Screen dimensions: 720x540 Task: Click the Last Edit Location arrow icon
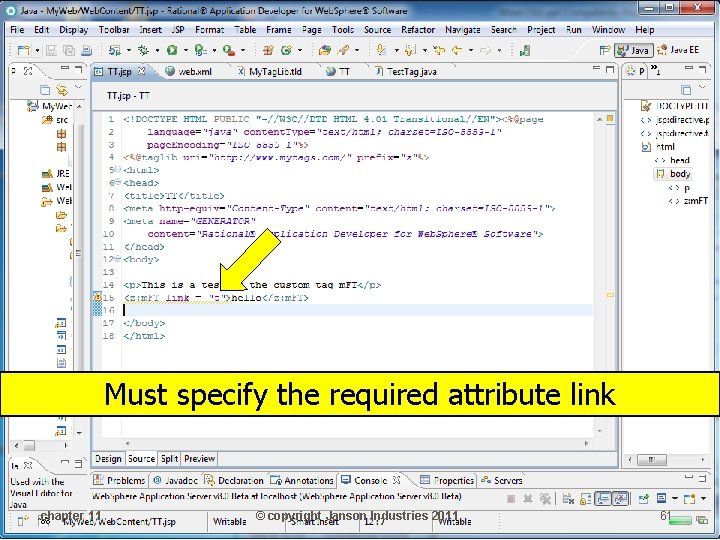coord(439,50)
